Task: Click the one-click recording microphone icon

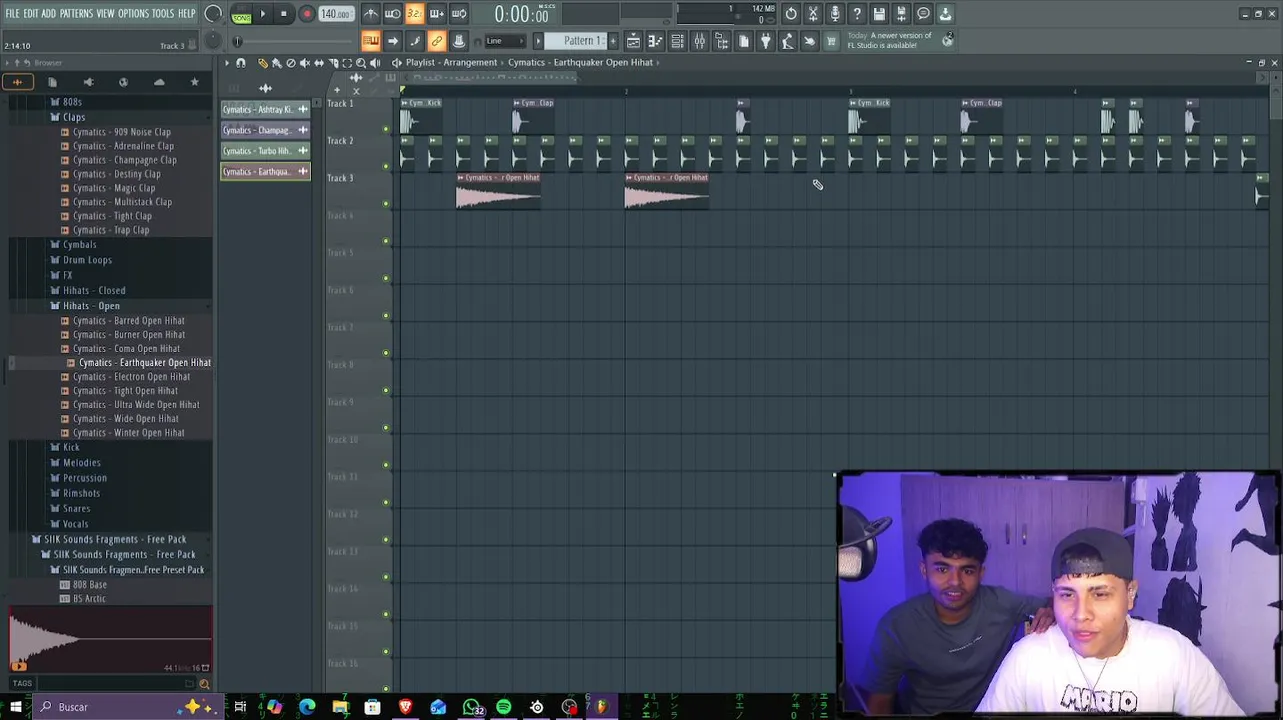Action: (835, 14)
